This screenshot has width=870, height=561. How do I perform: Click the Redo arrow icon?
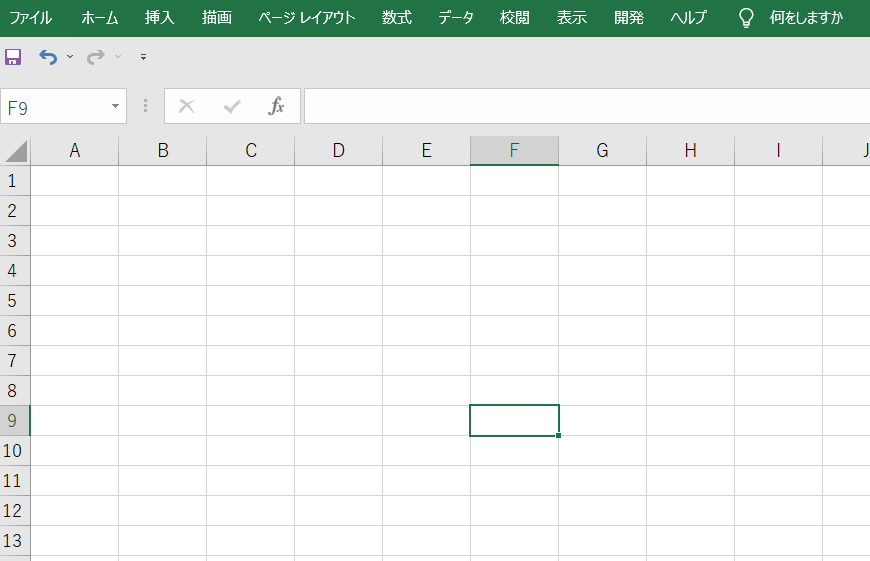coord(95,57)
